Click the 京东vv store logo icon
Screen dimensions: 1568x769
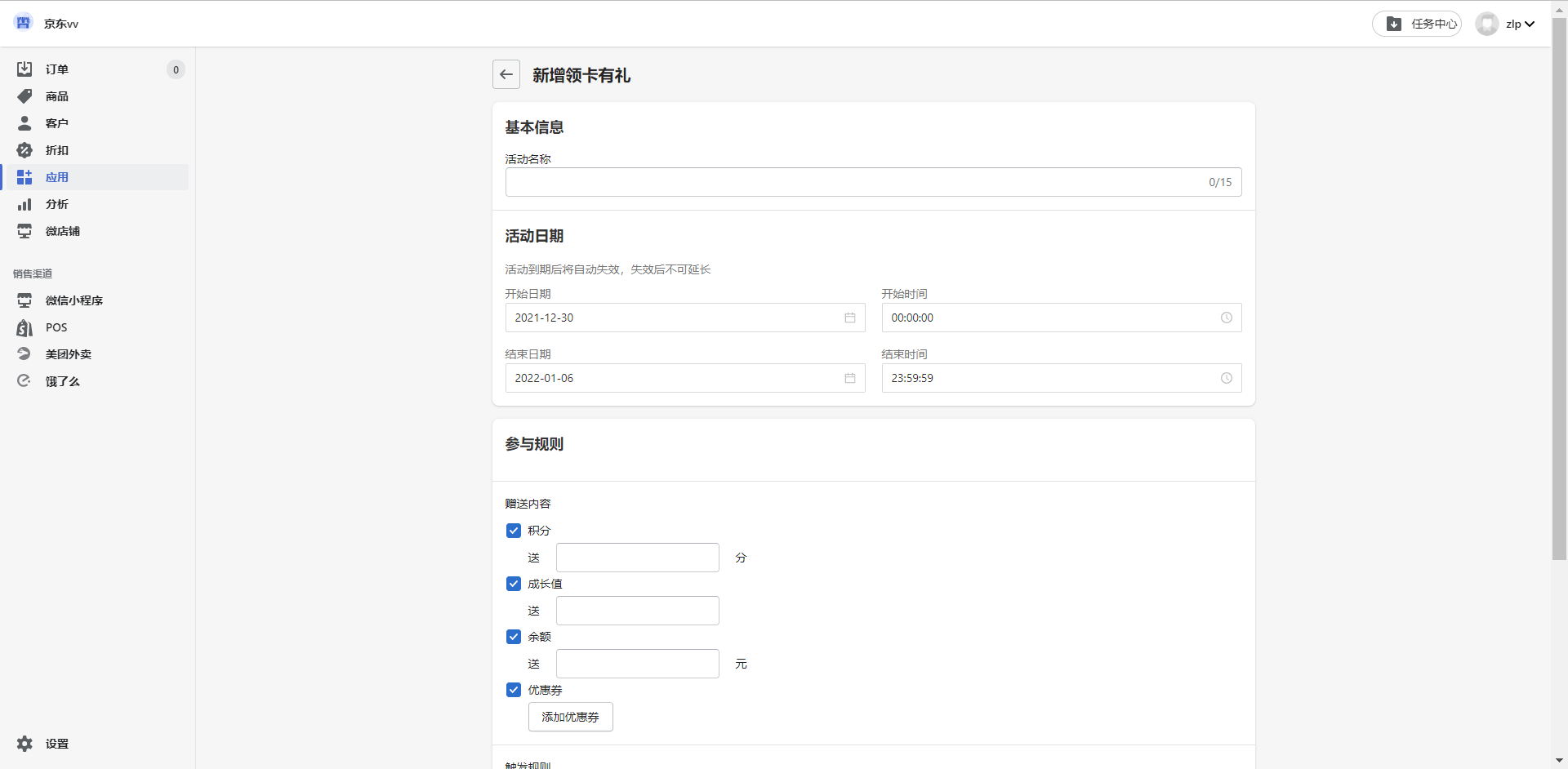click(23, 23)
